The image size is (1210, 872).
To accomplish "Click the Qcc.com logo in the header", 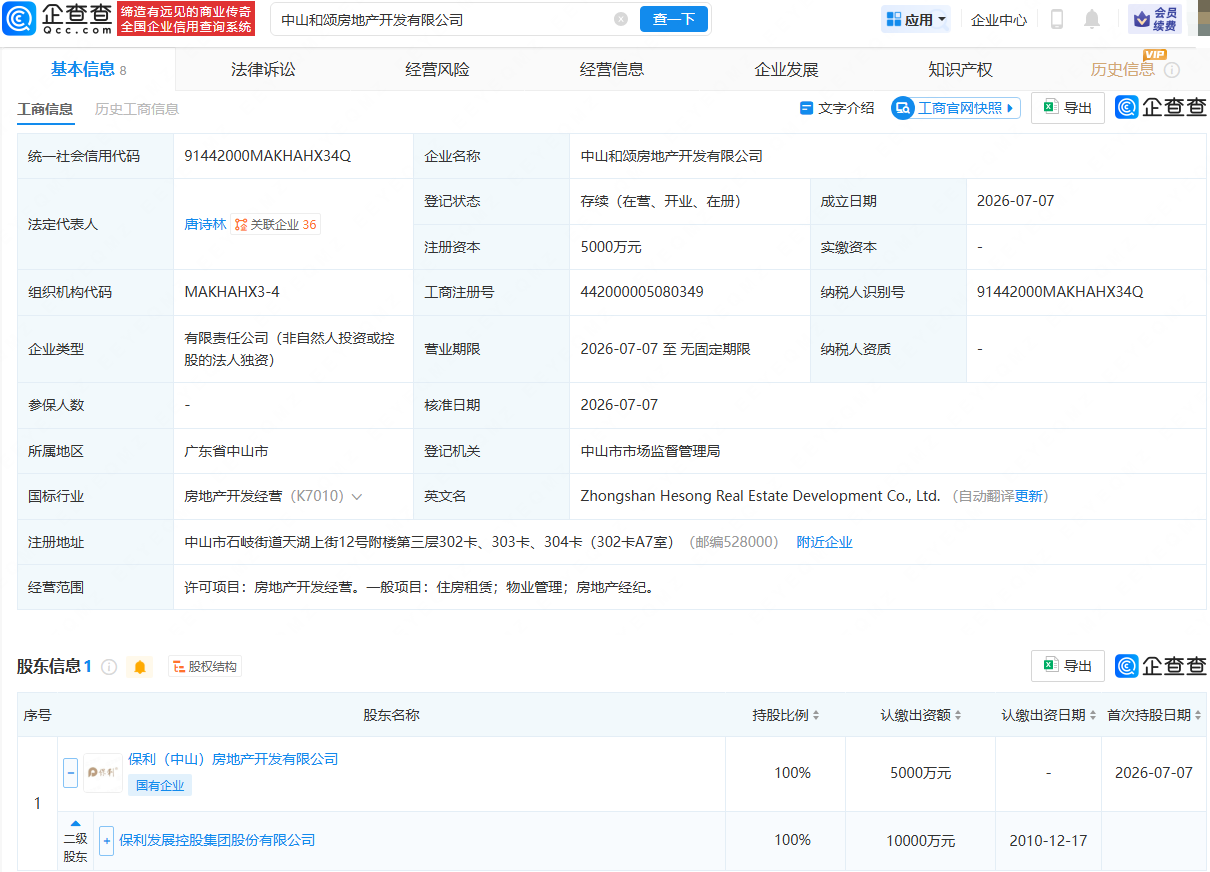I will [x=57, y=18].
